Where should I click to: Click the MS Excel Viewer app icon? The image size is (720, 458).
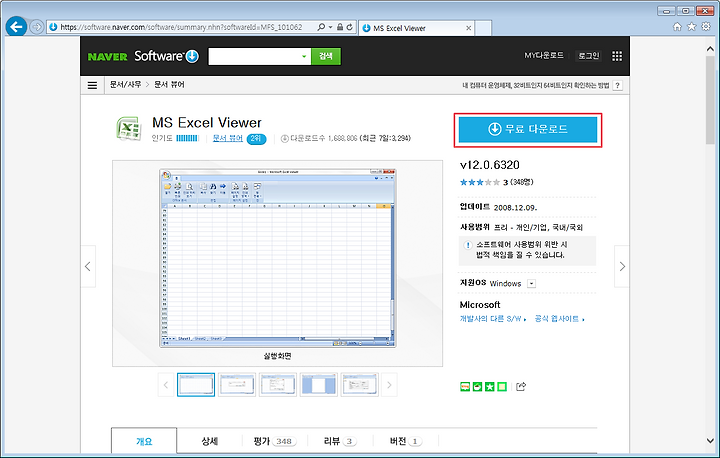pyautogui.click(x=129, y=129)
